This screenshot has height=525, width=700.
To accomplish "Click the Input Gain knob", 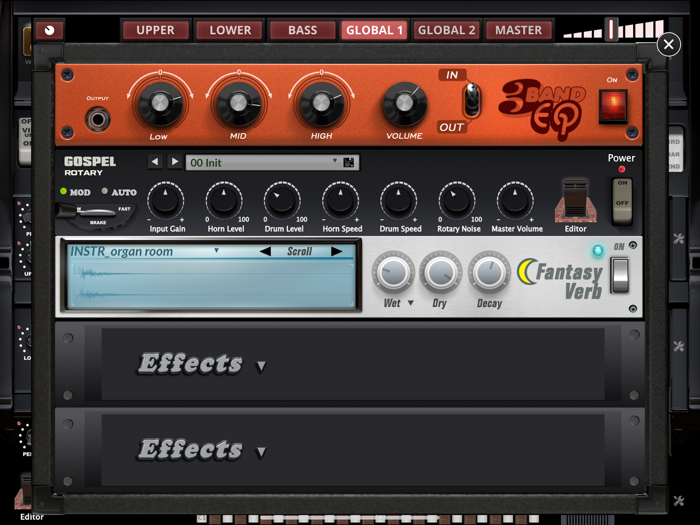I will point(166,201).
